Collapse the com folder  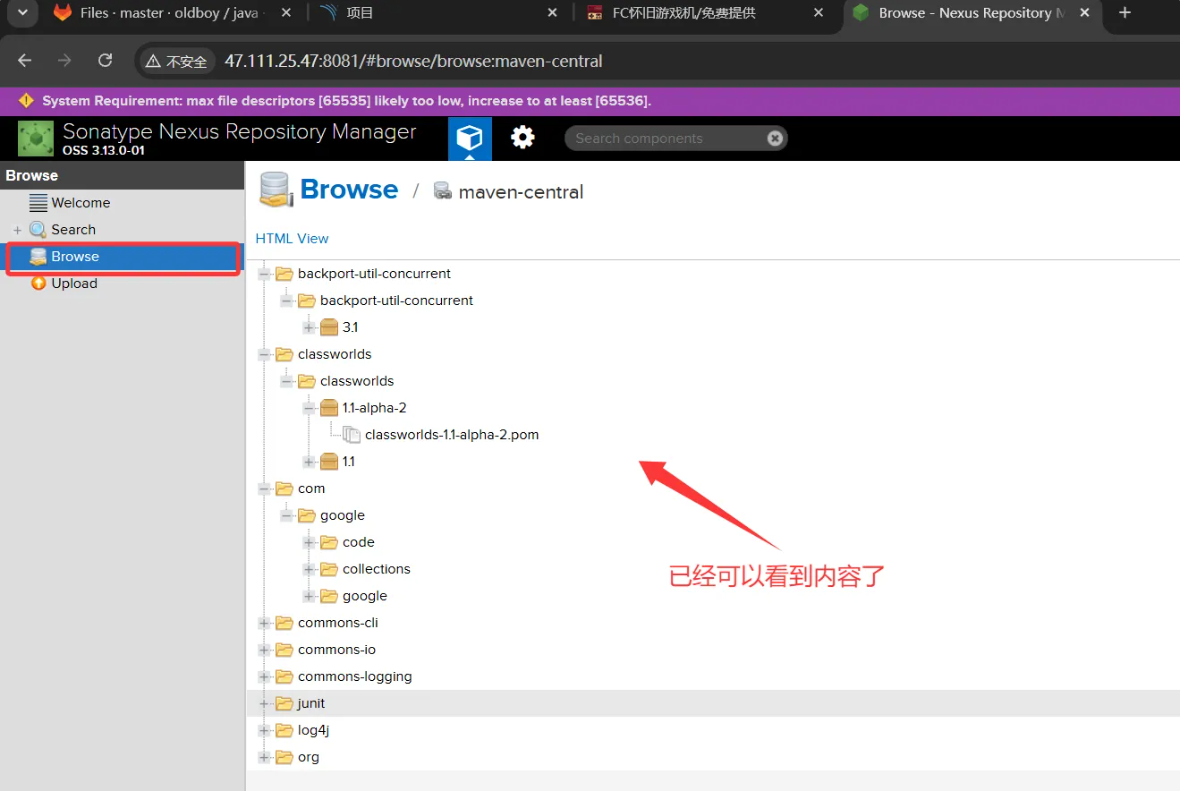tap(264, 489)
